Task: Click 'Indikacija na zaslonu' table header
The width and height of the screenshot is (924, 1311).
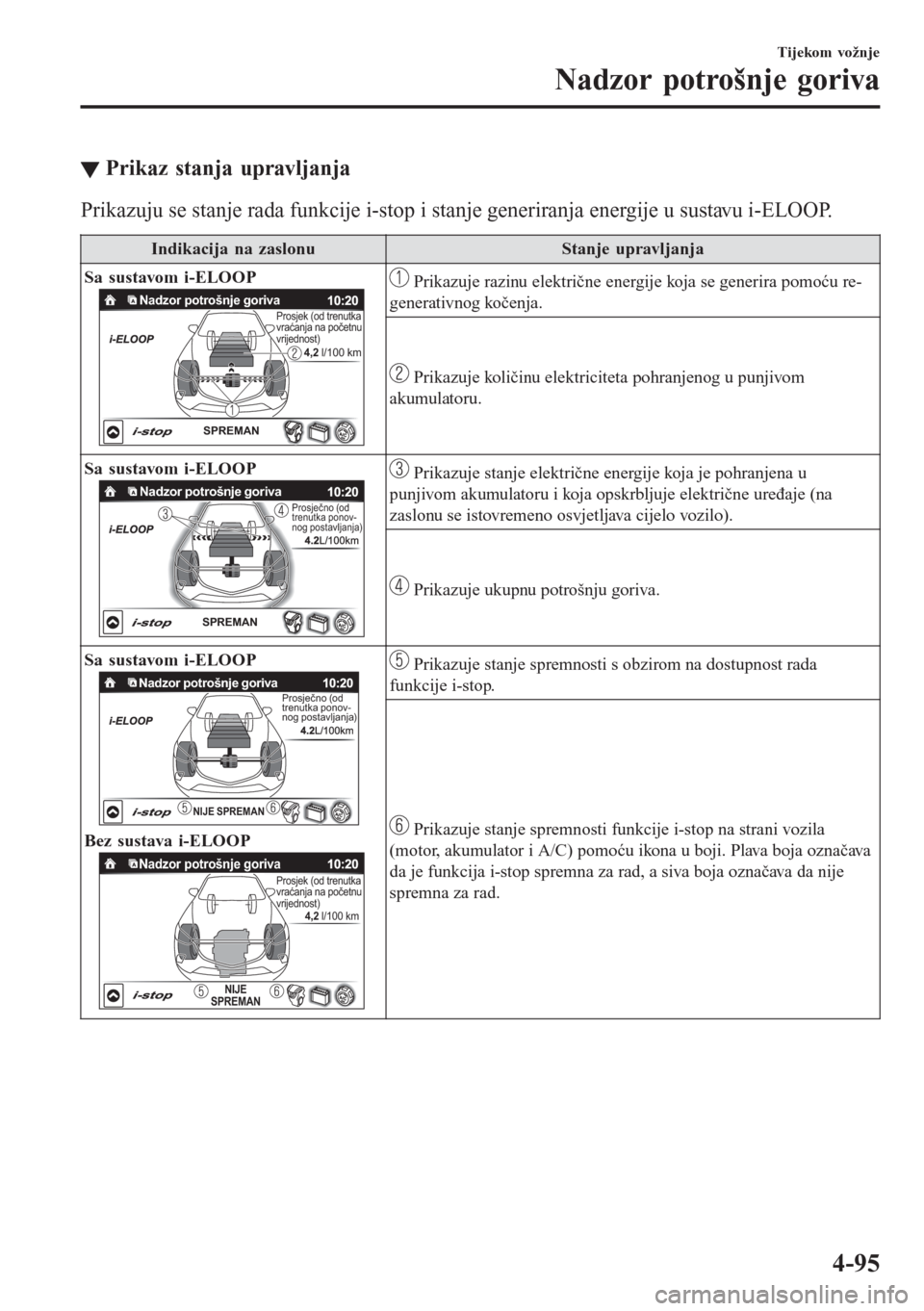Action: (x=233, y=249)
